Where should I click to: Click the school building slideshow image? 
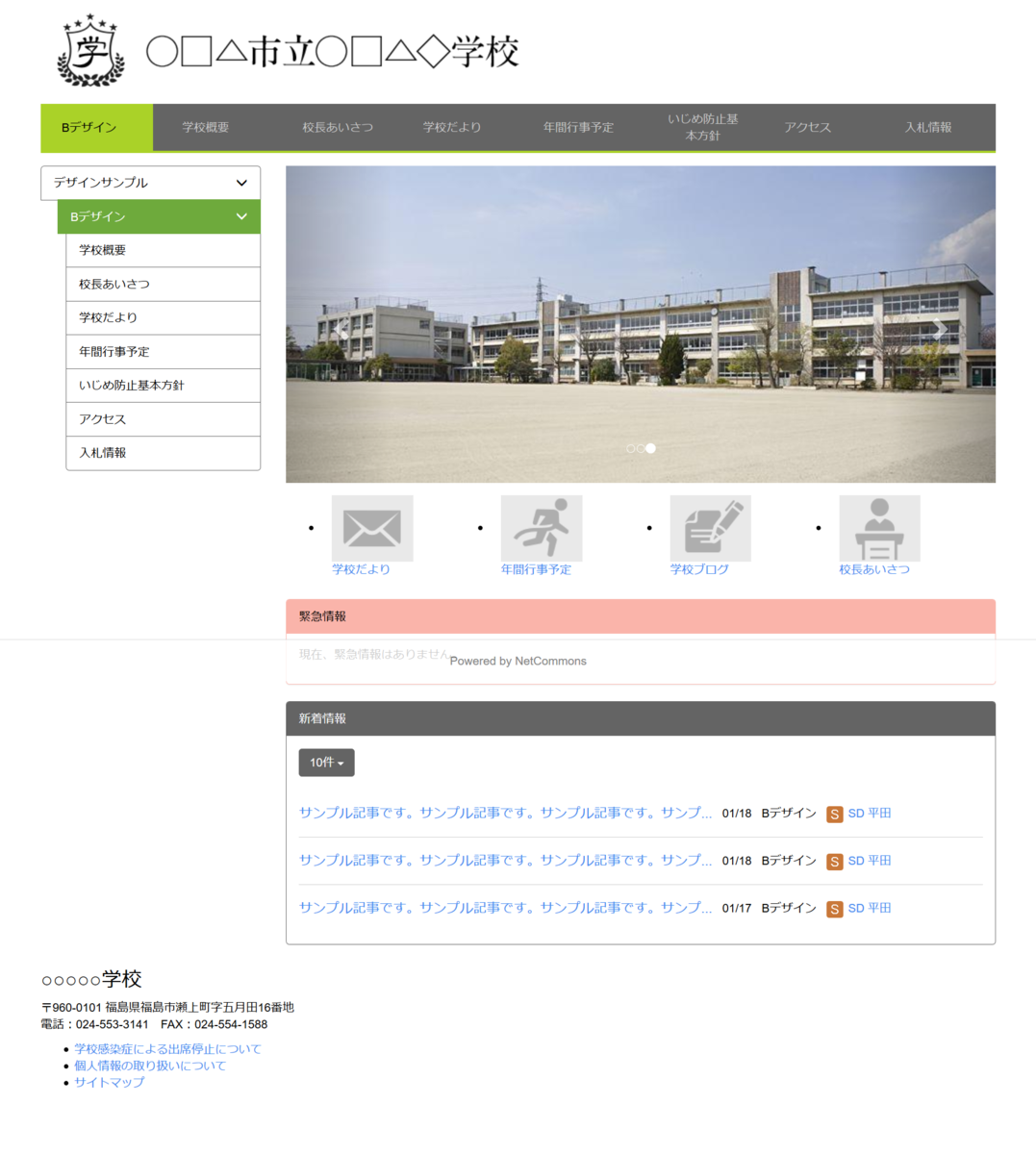click(x=640, y=288)
